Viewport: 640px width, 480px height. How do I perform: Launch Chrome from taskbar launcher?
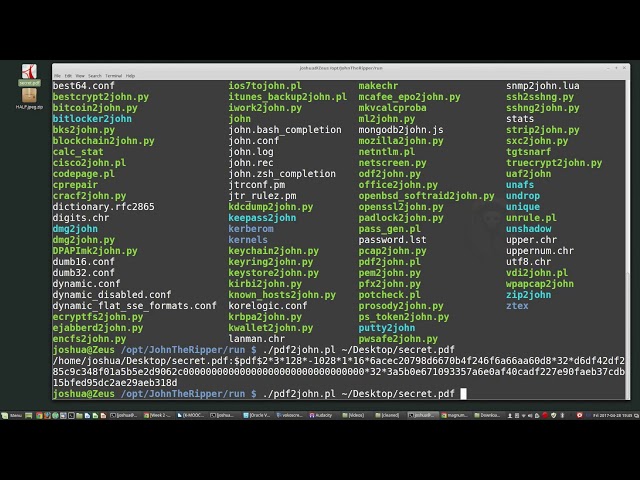pos(39,416)
